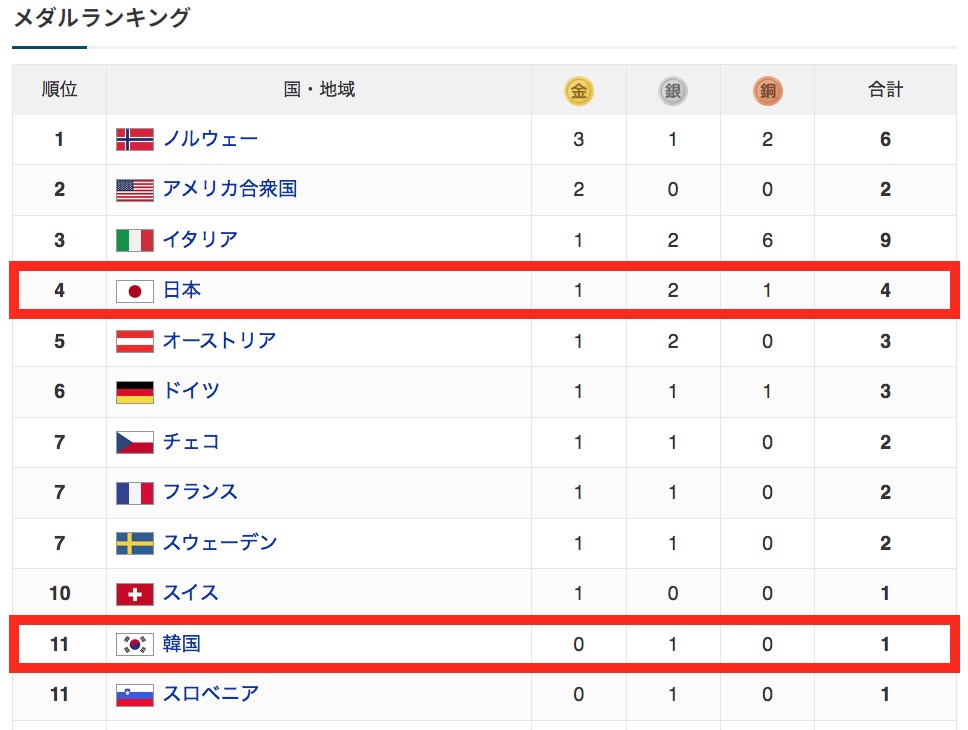Viewport: 968px width, 730px height.
Task: Click the 合計 column header
Action: (x=885, y=90)
